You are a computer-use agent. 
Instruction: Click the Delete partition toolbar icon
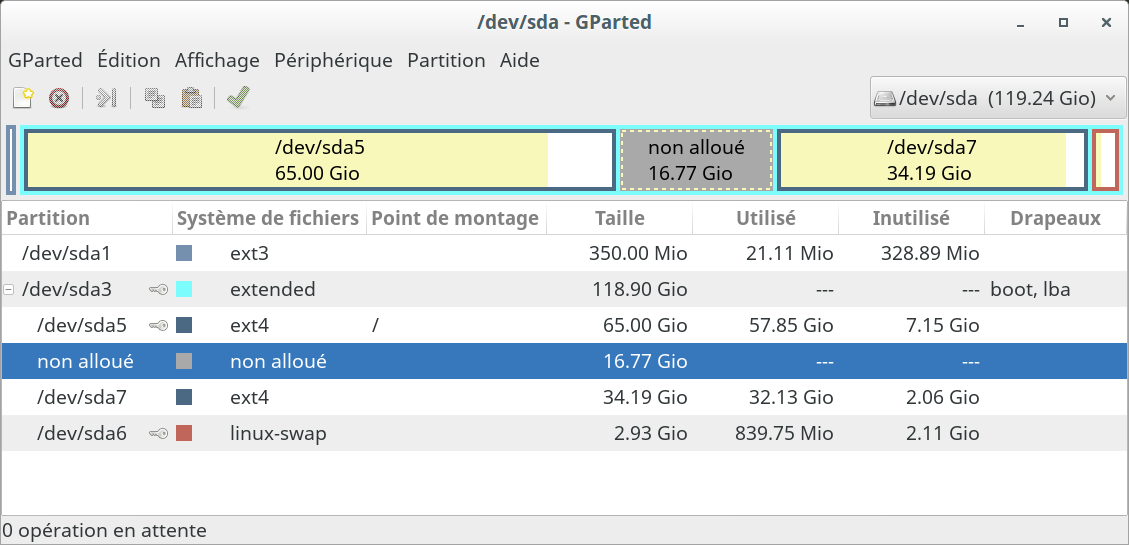(x=59, y=97)
